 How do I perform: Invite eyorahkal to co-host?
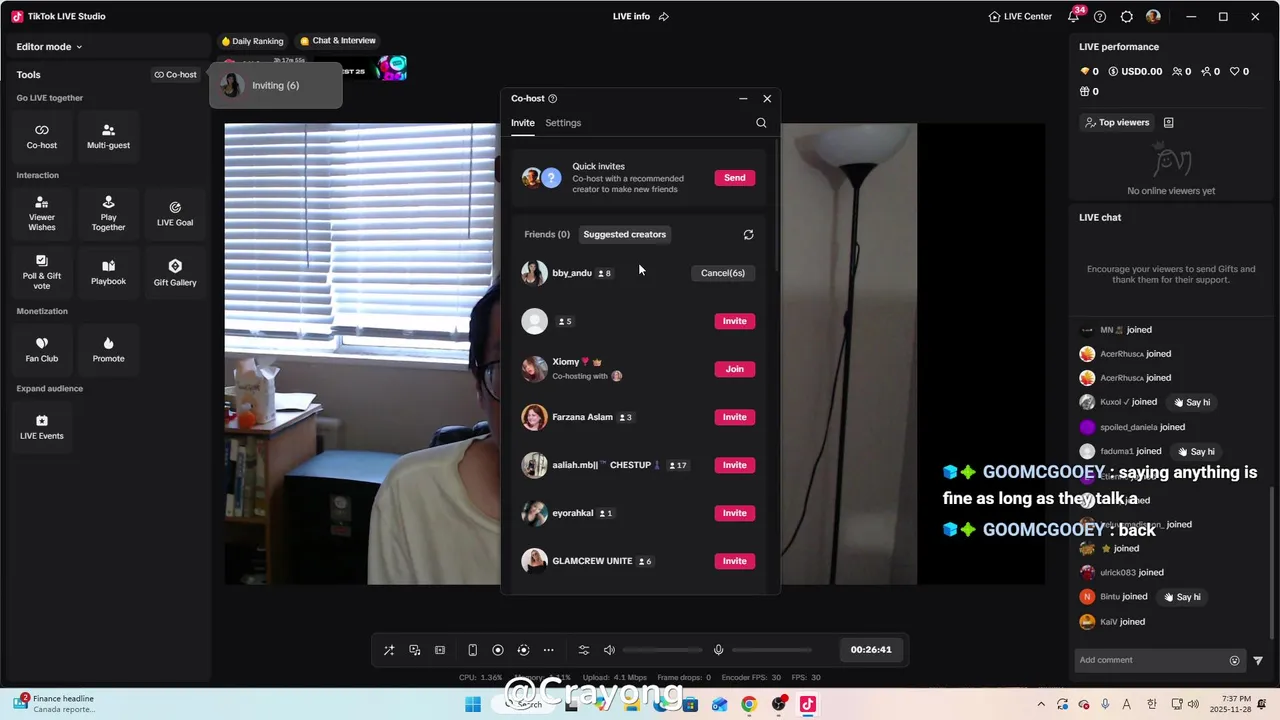pyautogui.click(x=735, y=513)
